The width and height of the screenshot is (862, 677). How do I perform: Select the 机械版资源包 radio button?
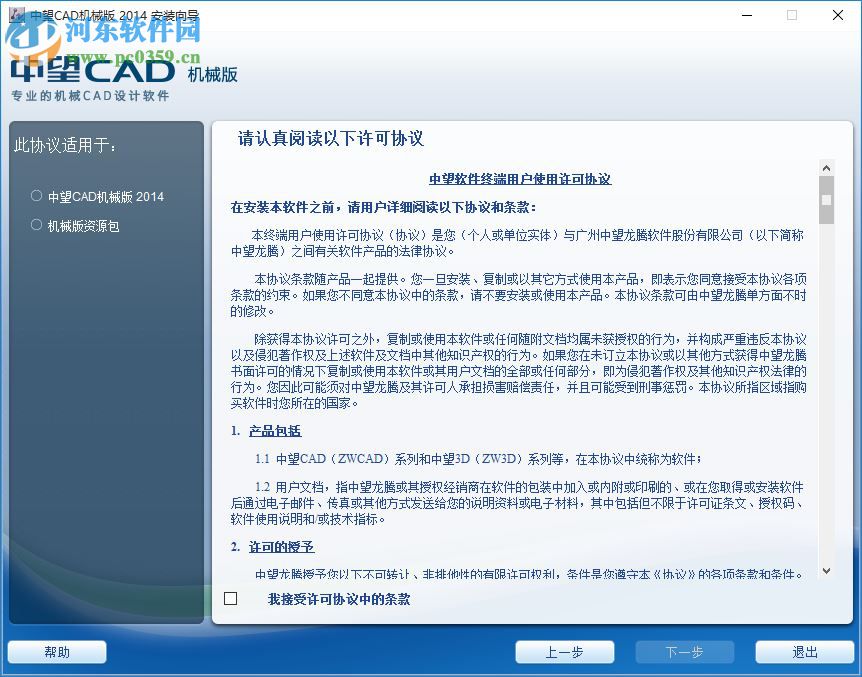[x=35, y=225]
